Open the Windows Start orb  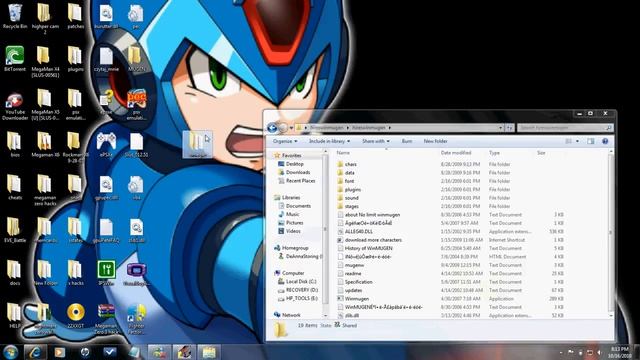click(x=10, y=352)
